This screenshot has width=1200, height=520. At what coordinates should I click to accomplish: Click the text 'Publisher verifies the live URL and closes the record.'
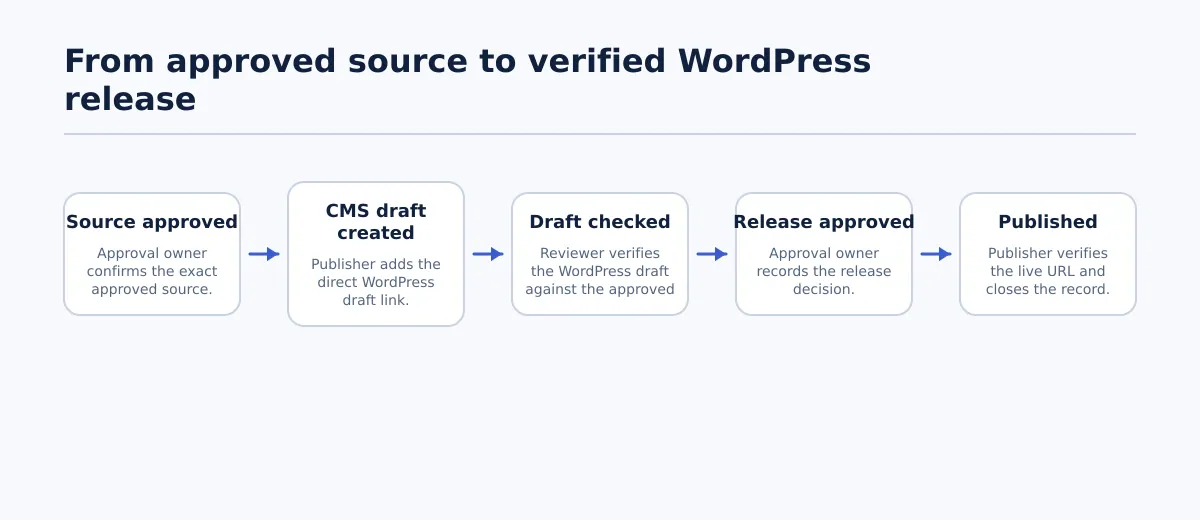(1048, 271)
